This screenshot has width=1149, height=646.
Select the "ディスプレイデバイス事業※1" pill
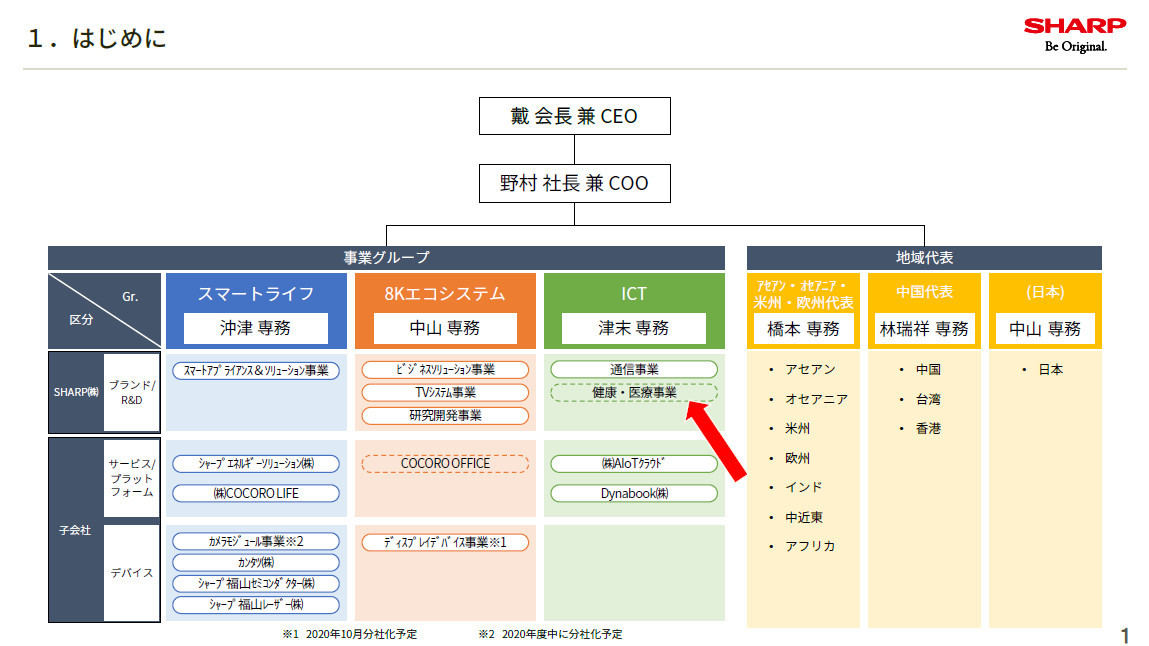click(x=445, y=543)
